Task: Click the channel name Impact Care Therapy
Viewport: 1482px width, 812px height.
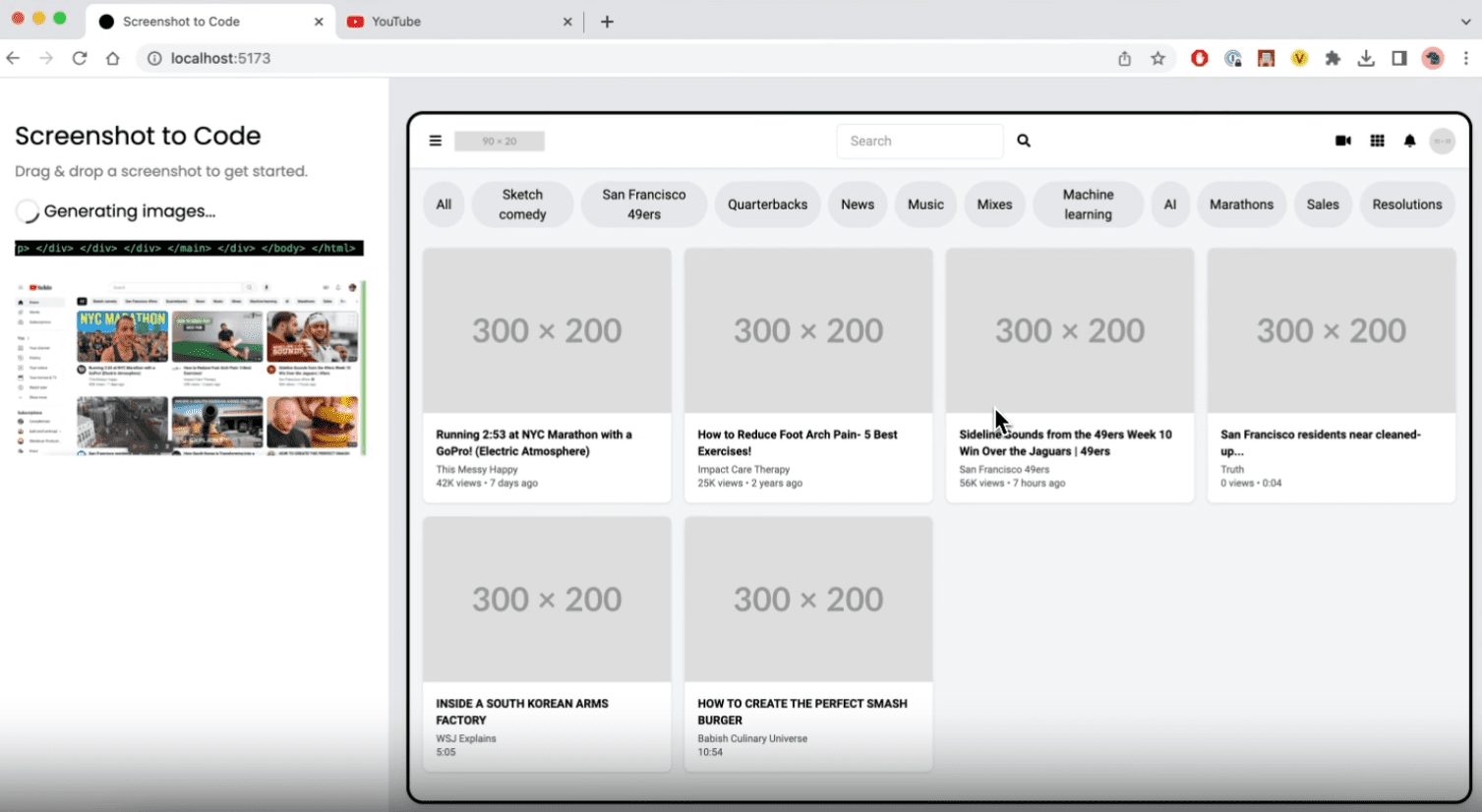Action: (x=743, y=470)
